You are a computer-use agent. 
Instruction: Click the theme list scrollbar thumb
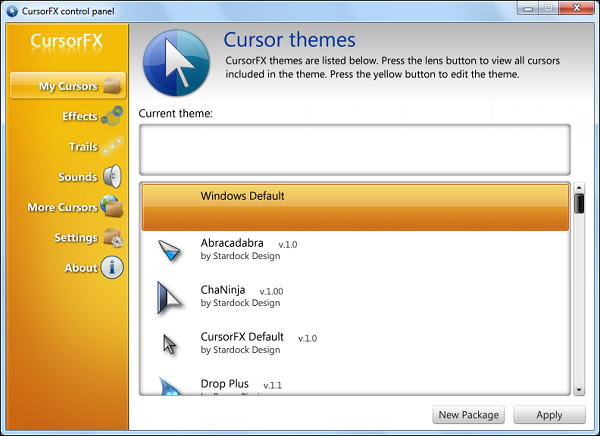[x=579, y=204]
